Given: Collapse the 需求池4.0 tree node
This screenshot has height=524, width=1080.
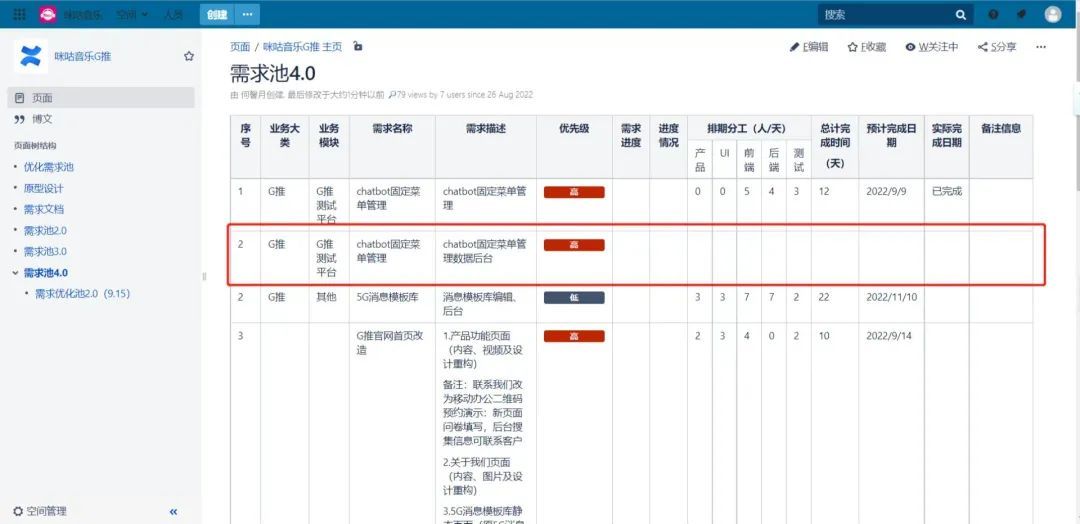Looking at the screenshot, I should pos(16,273).
